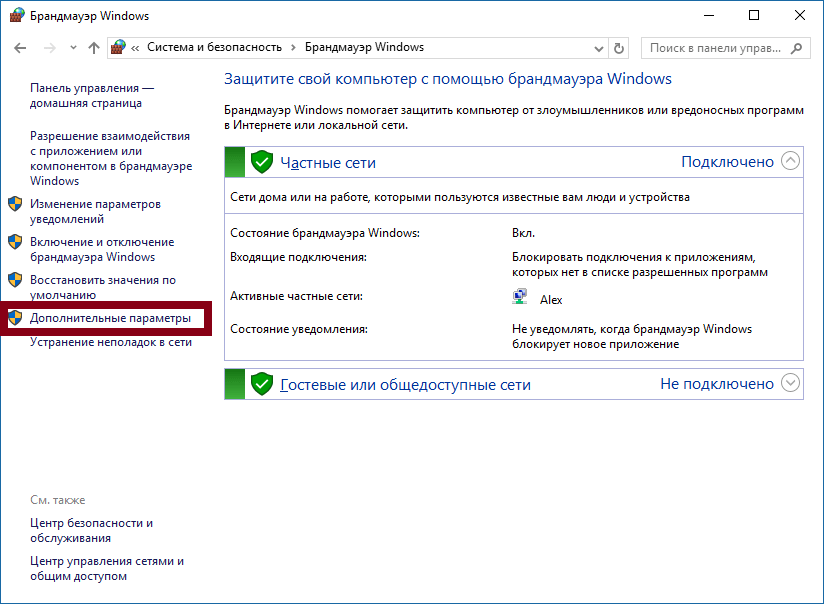Click the 'Alex' active network name
The height and width of the screenshot is (604, 824).
(551, 300)
